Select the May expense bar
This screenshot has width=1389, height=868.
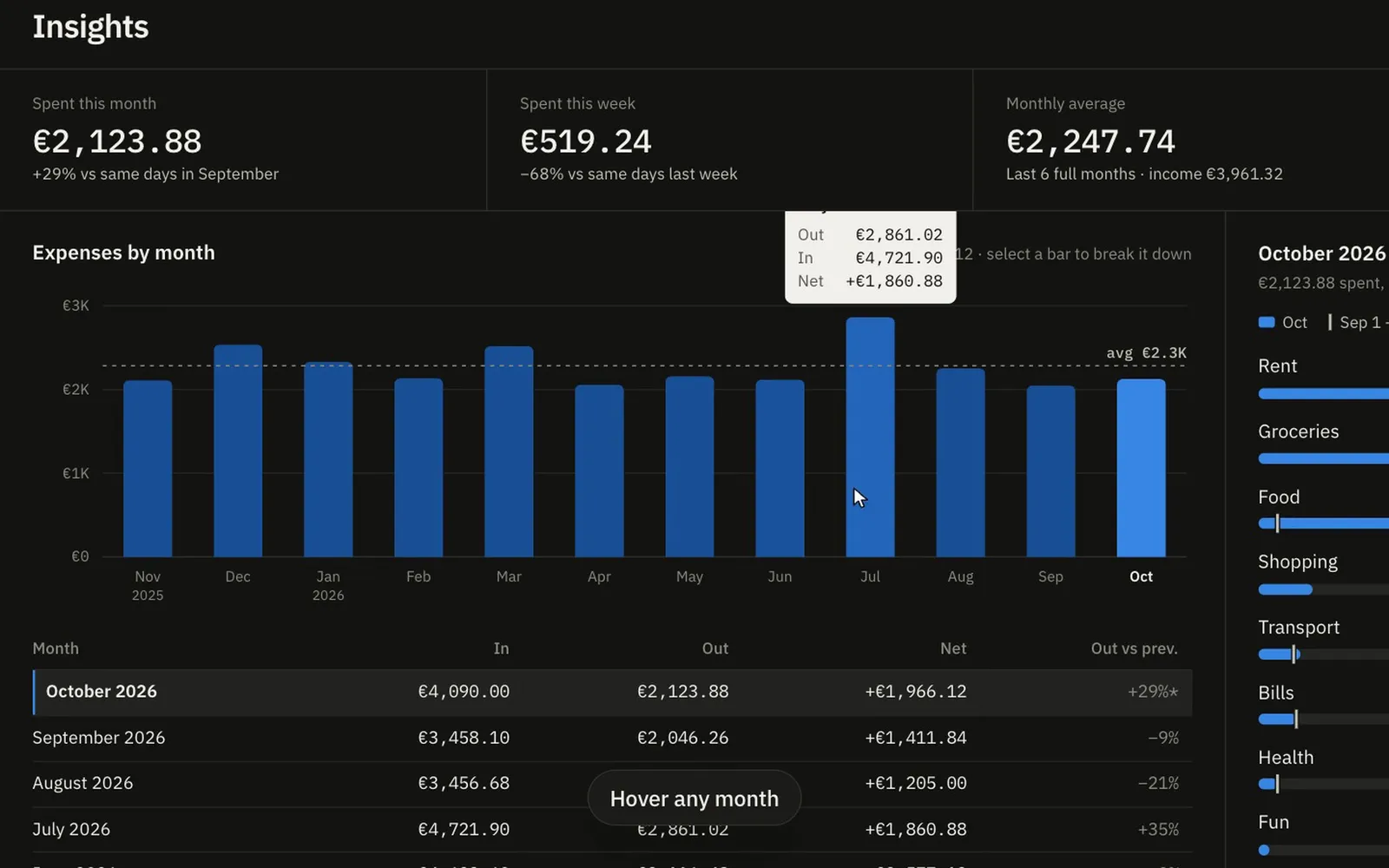(x=689, y=466)
